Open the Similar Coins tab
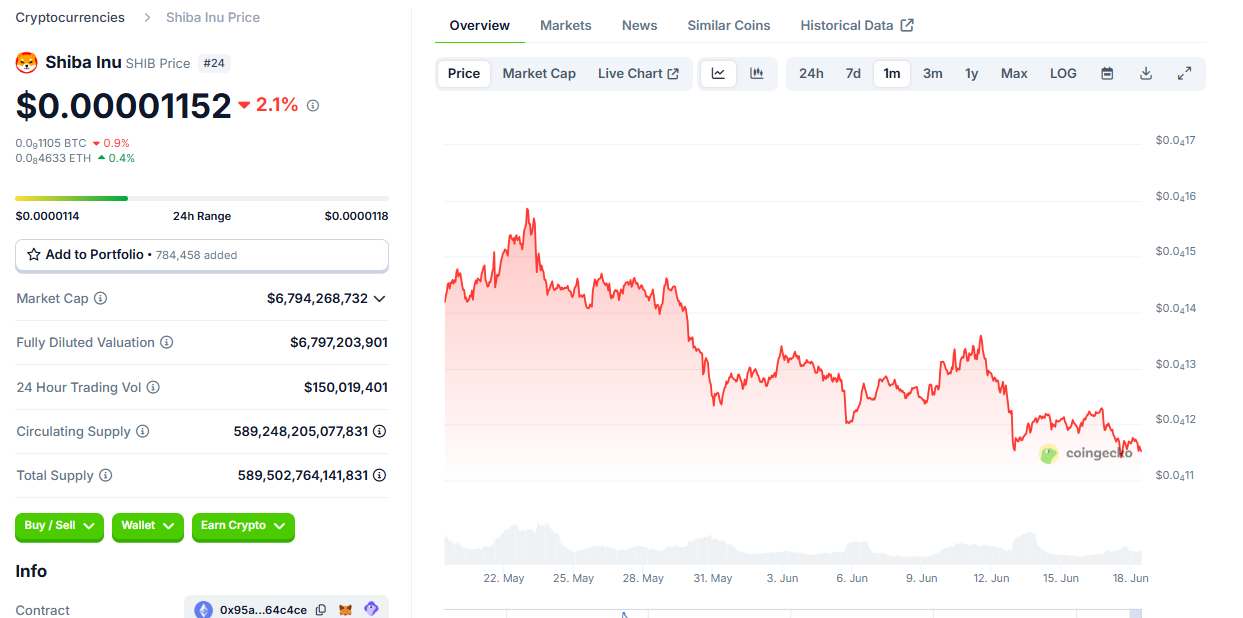The height and width of the screenshot is (618, 1243). [729, 25]
